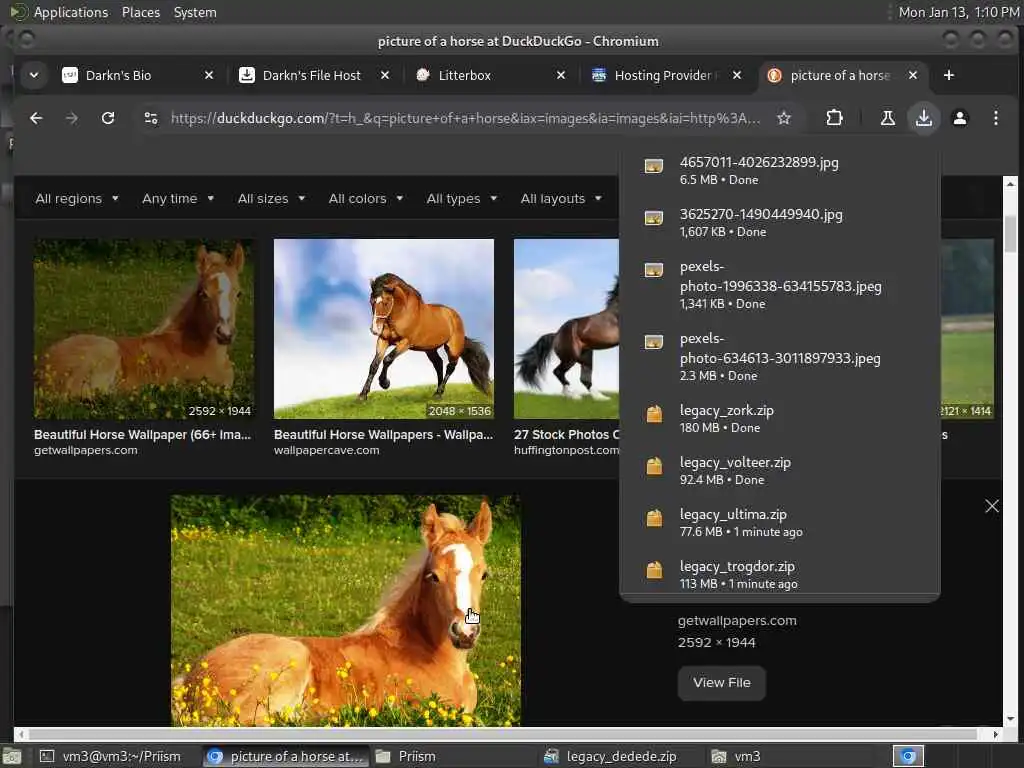Image resolution: width=1024 pixels, height=768 pixels.
Task: Open legacy_trogdor.zip download
Action: [780, 575]
